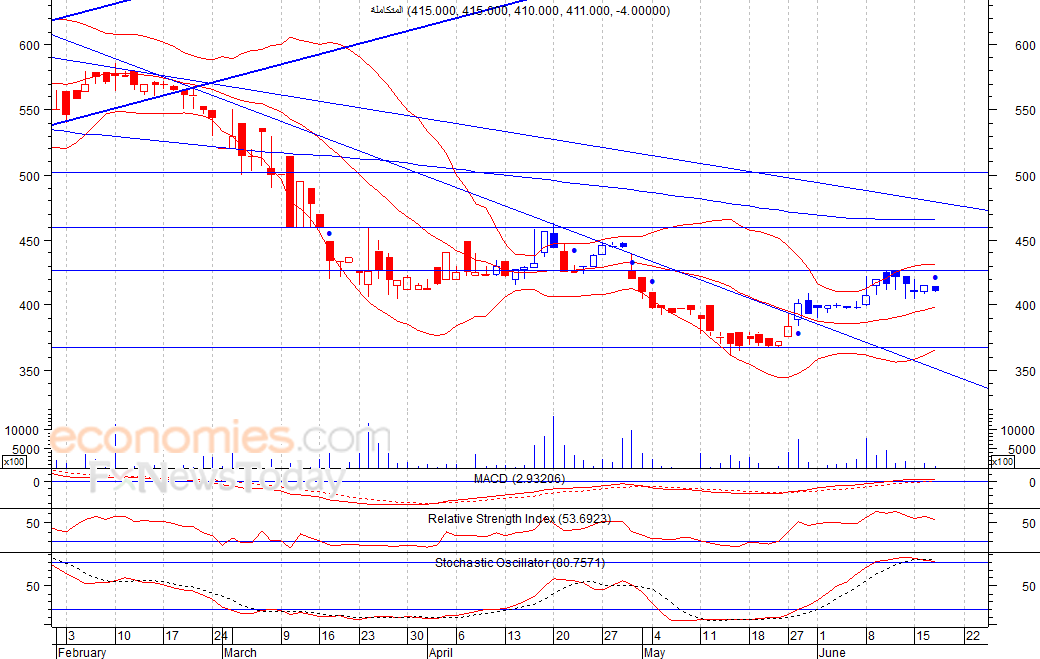Select February on the time axis

click(81, 652)
